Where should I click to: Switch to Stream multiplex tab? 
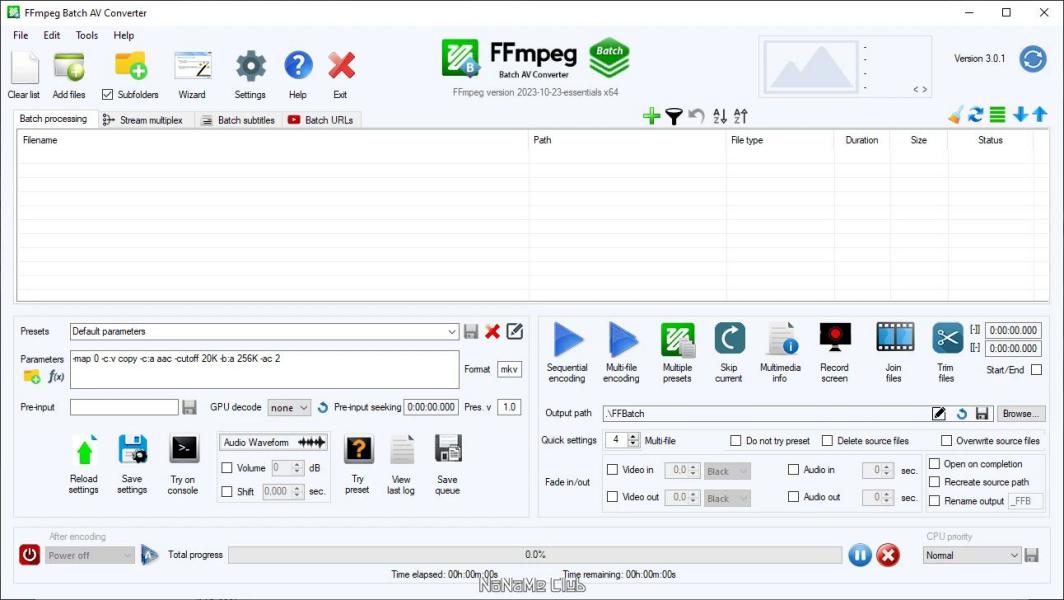pyautogui.click(x=143, y=120)
